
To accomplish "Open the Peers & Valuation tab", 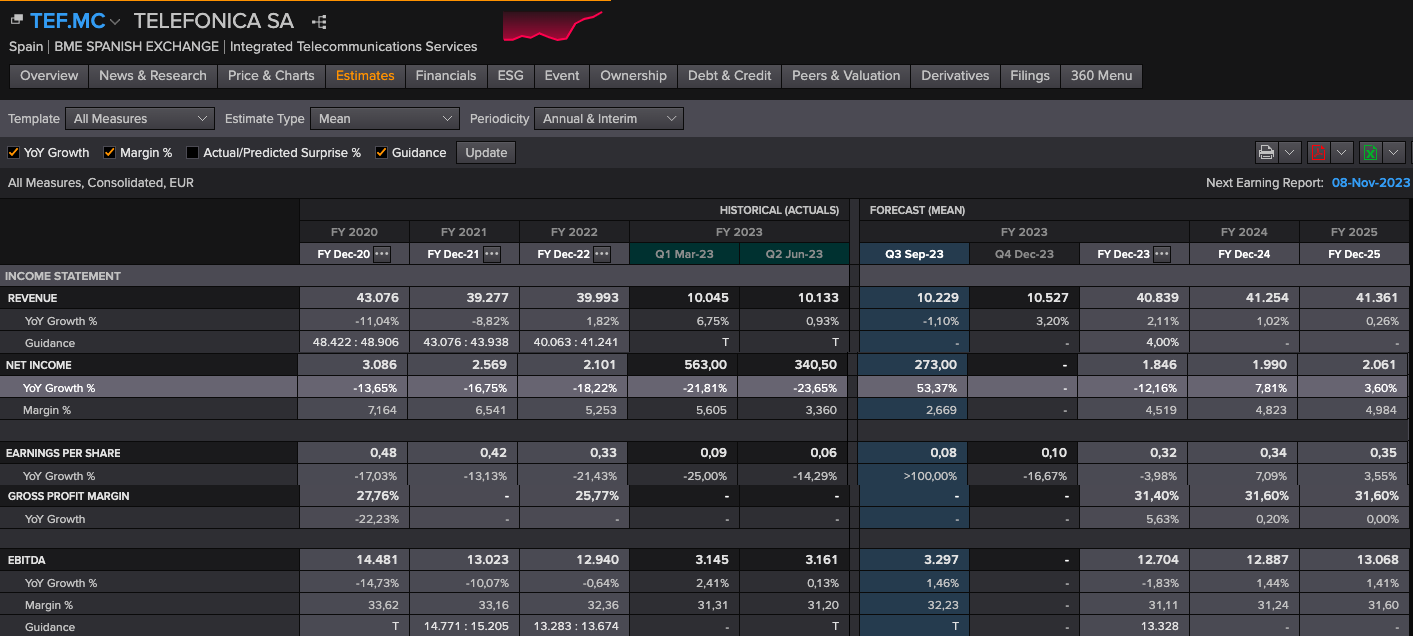I will click(846, 76).
